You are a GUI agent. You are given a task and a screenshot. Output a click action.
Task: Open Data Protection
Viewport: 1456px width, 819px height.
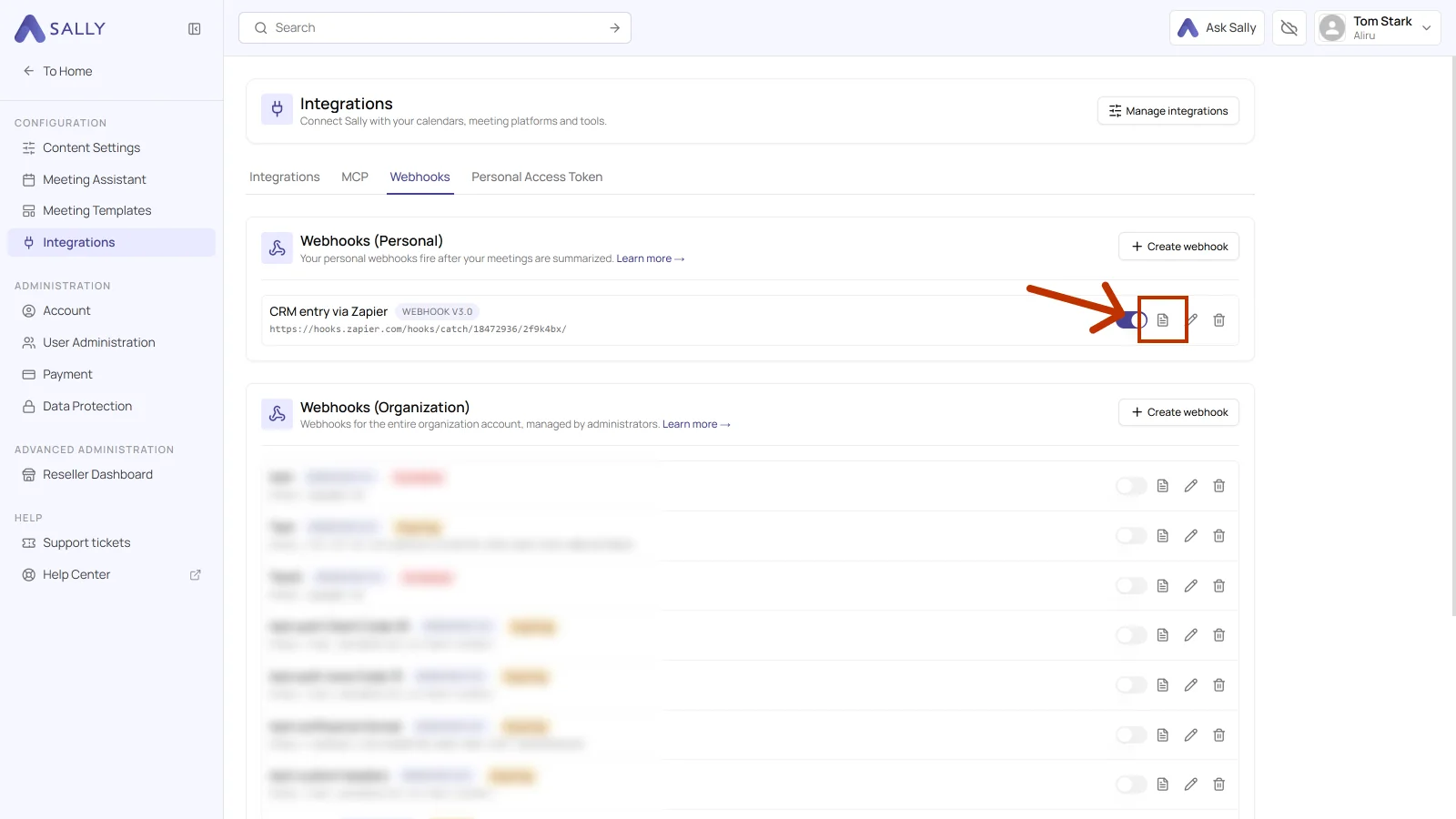click(x=111, y=407)
